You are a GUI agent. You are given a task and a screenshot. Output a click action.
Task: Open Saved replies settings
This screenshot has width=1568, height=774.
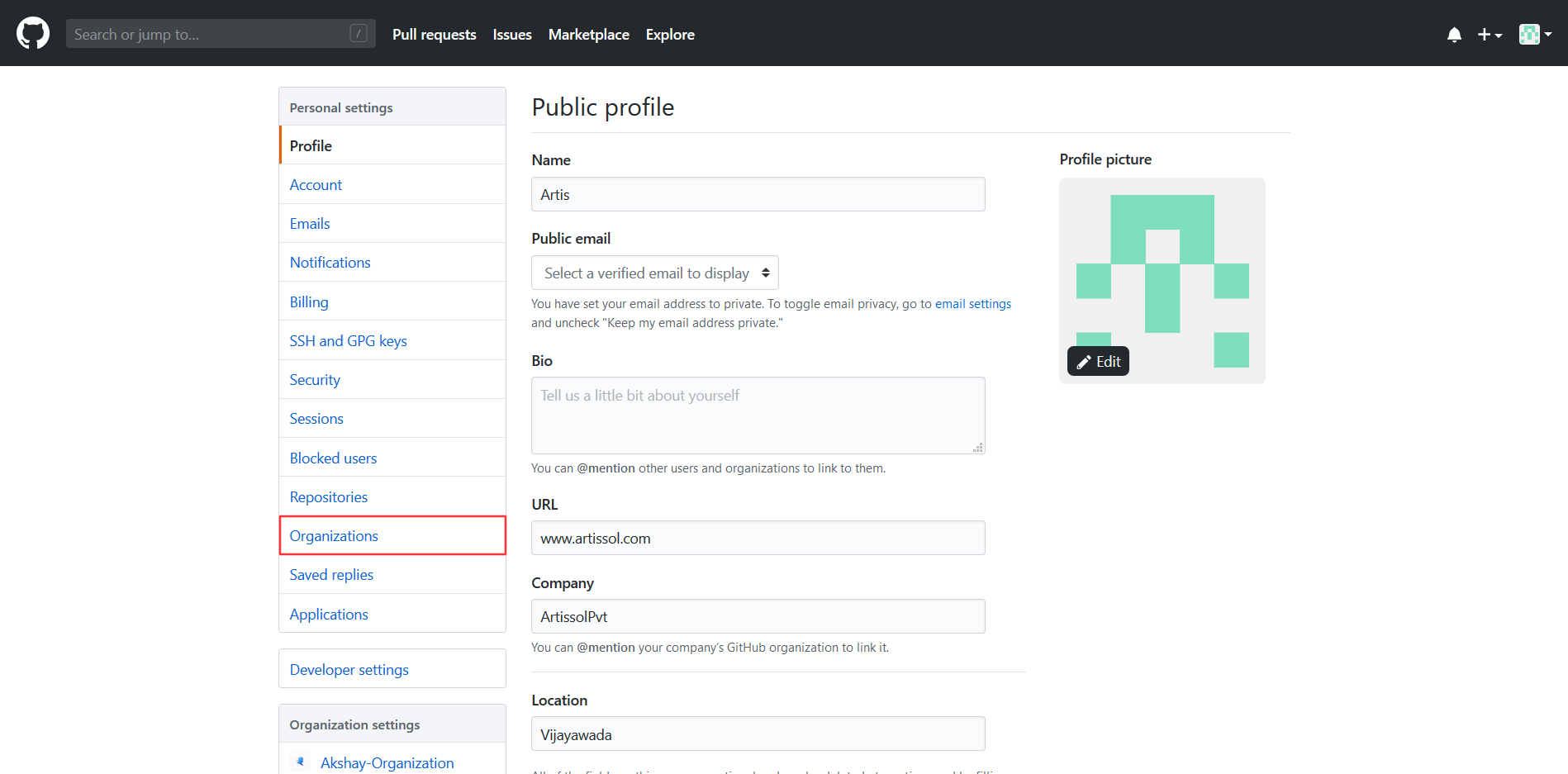coord(392,575)
